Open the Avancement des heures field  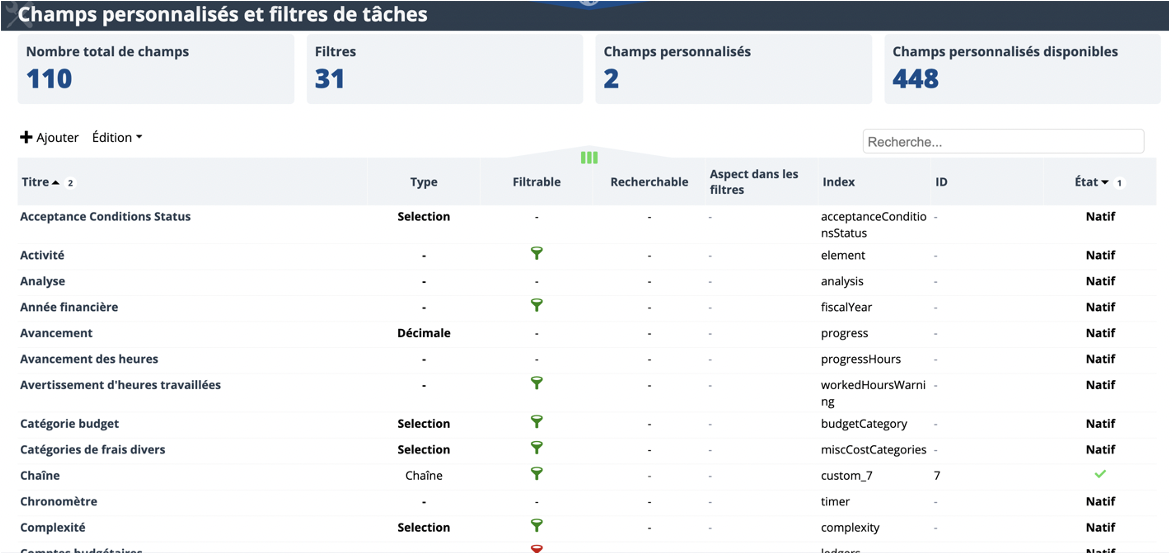(89, 359)
